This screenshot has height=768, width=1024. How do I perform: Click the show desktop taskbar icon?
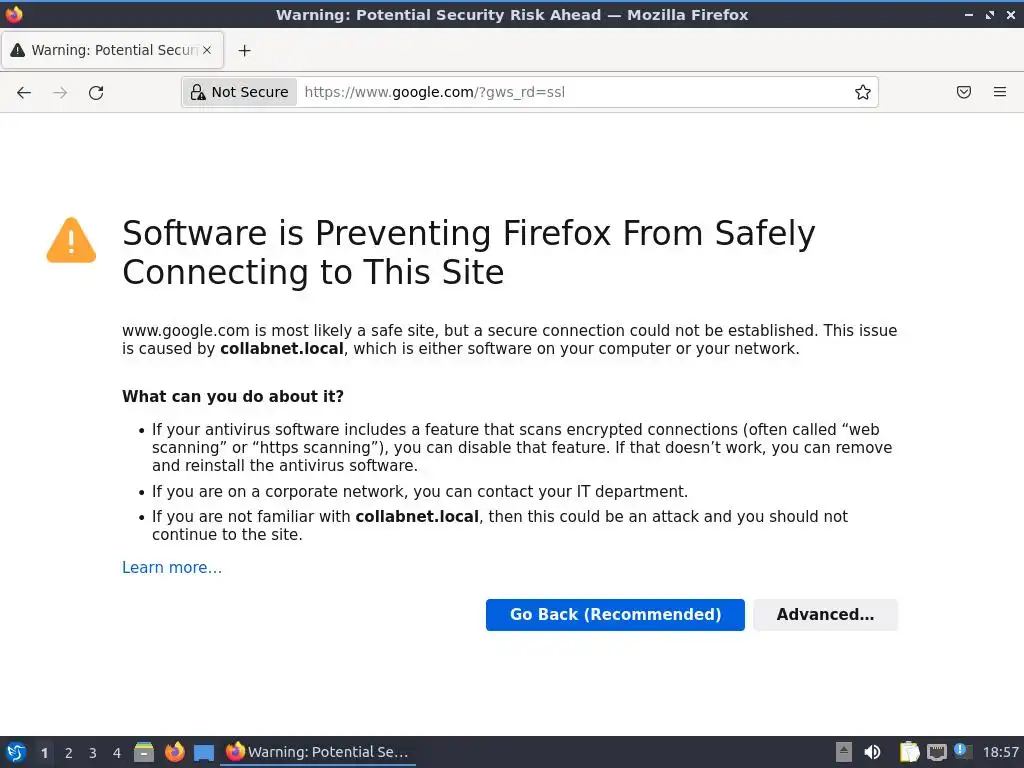pos(204,752)
